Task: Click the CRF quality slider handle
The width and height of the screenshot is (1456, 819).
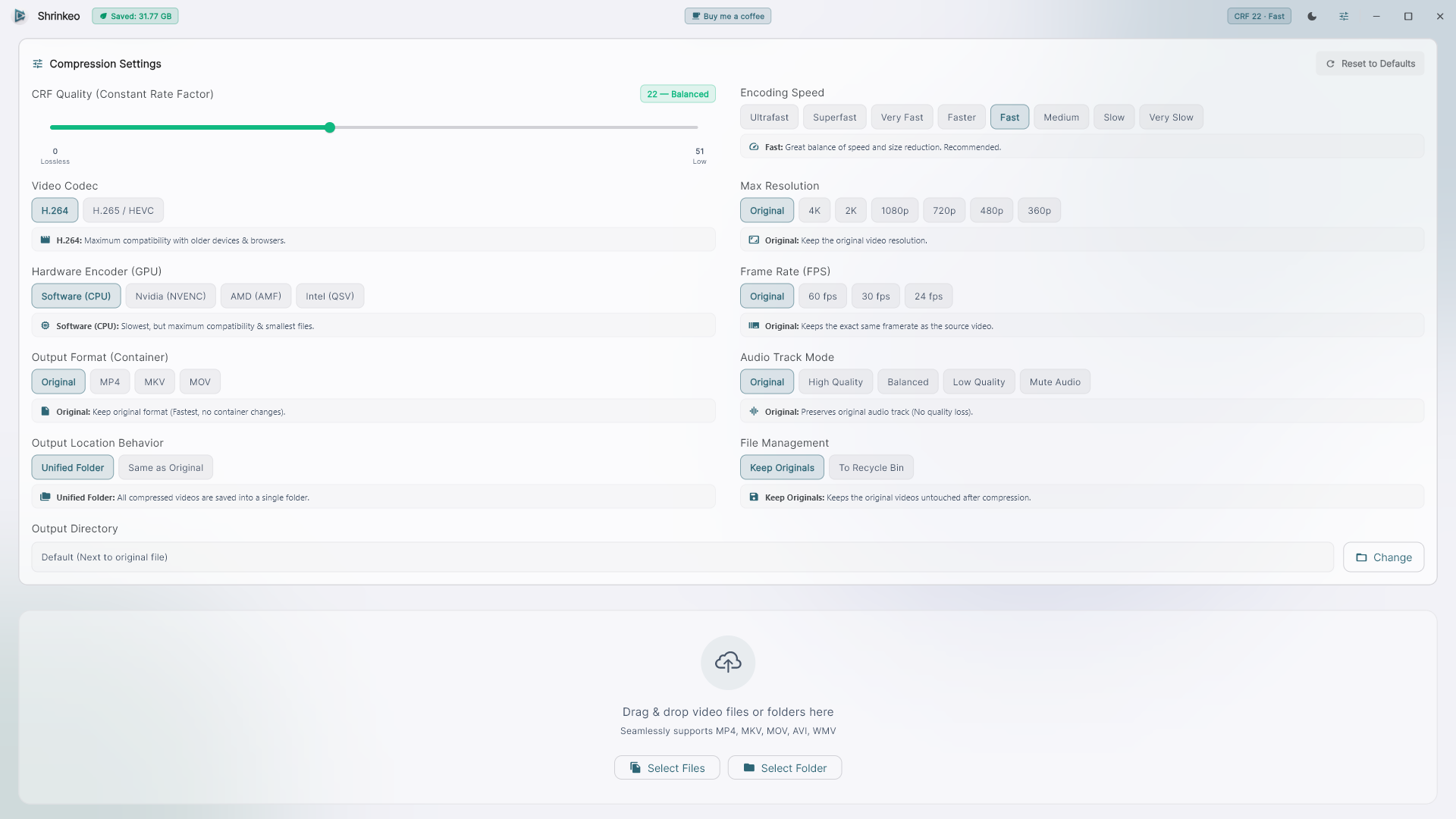Action: tap(330, 128)
